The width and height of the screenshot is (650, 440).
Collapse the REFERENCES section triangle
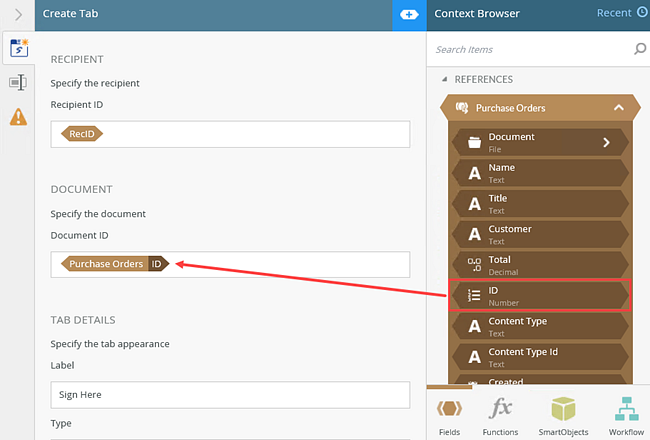445,80
